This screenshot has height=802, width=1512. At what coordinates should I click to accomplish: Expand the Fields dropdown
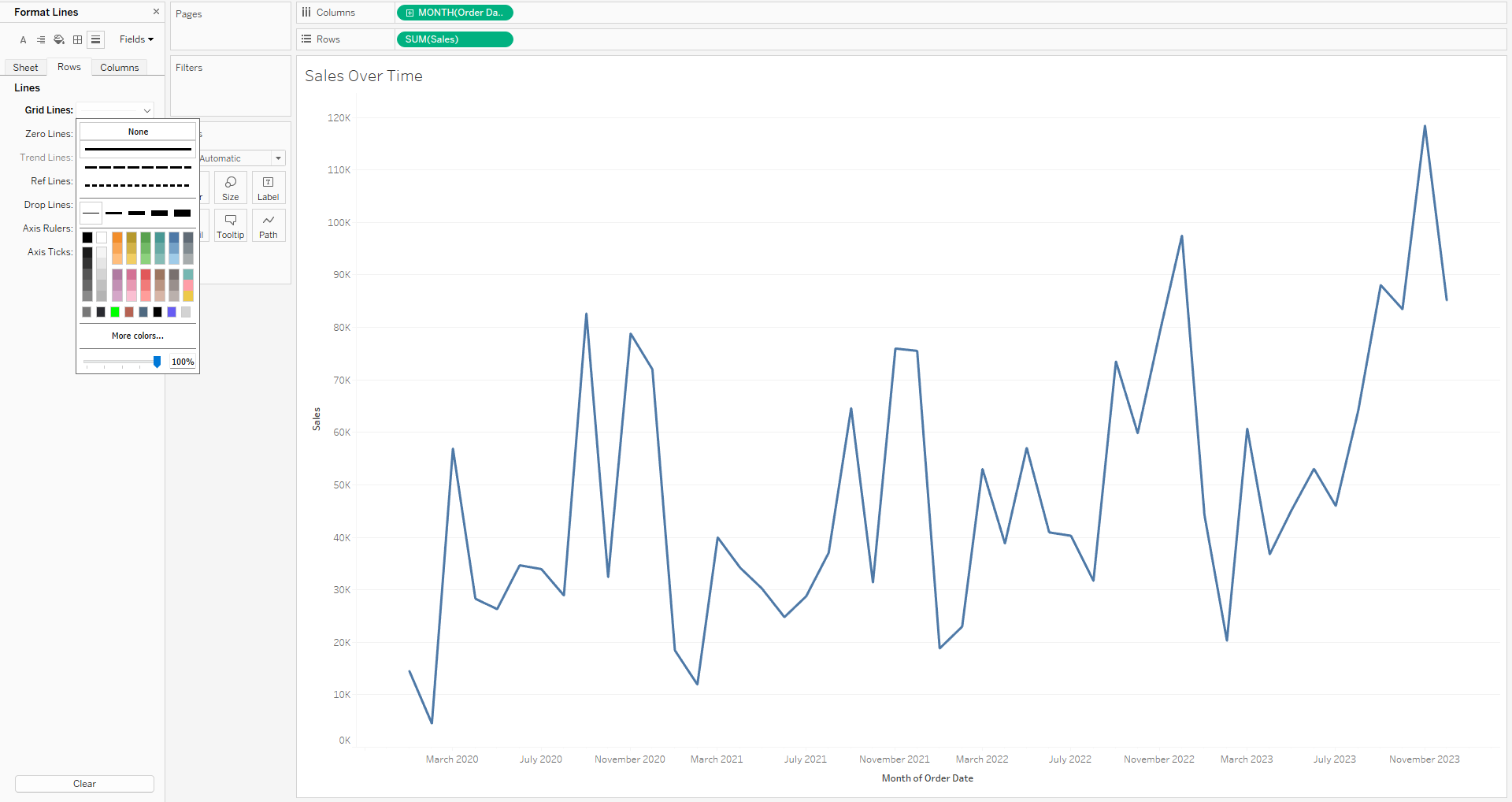pos(136,39)
